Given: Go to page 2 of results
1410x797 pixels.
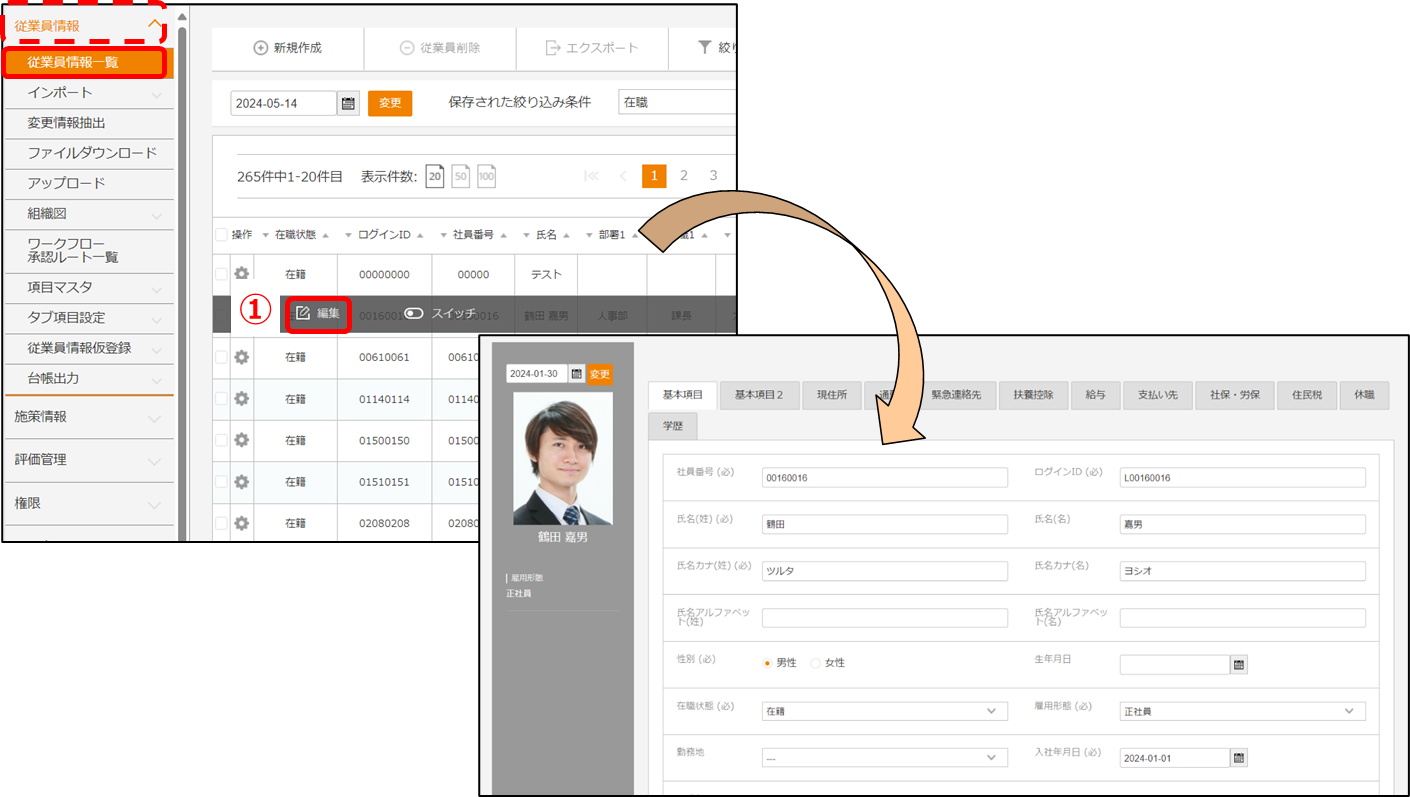Looking at the screenshot, I should pos(684,176).
